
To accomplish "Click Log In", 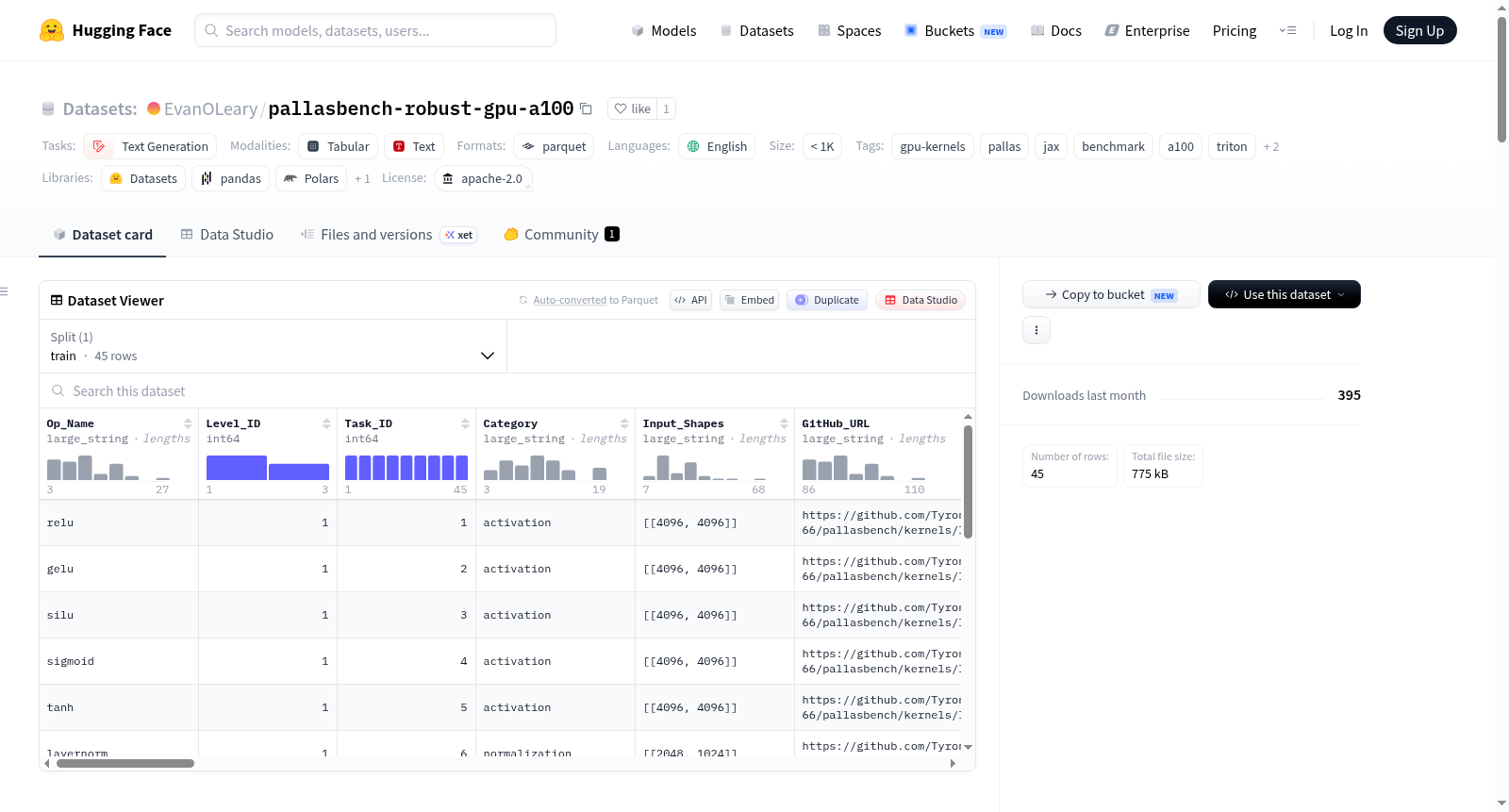I will click(x=1349, y=30).
